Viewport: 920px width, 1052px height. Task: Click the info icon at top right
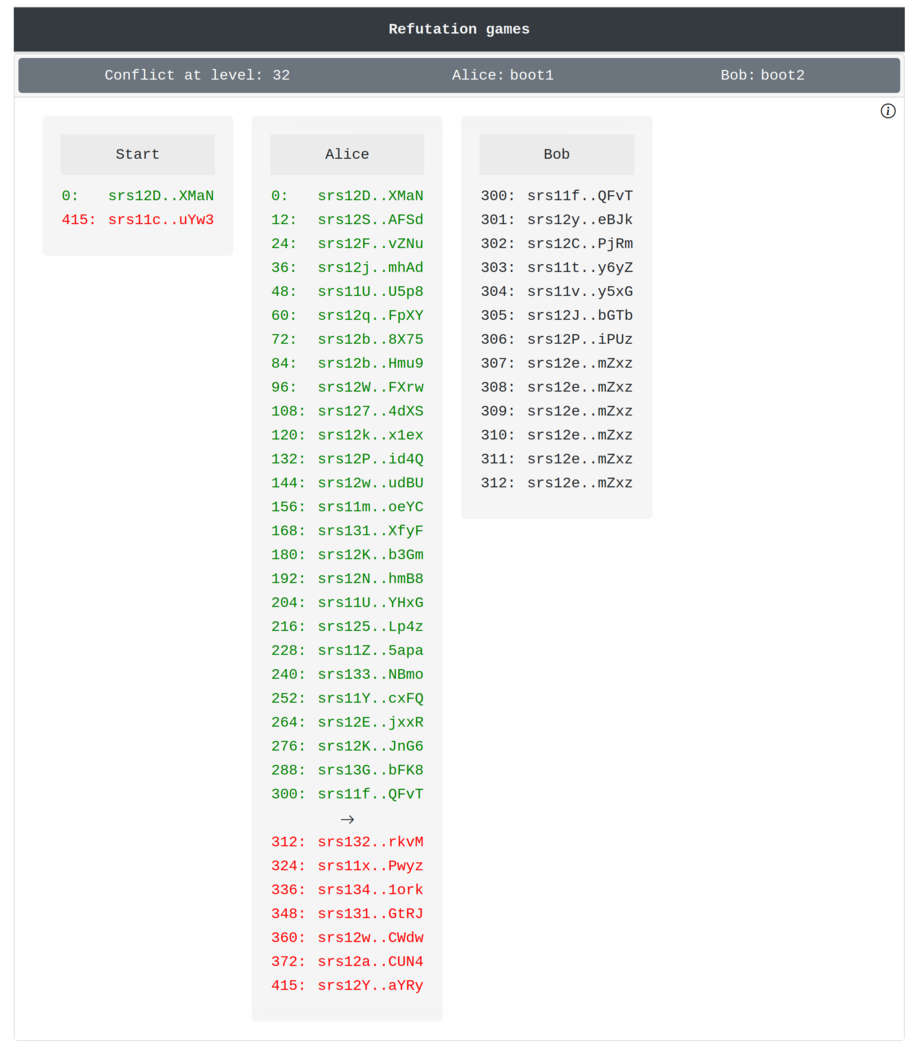(887, 111)
